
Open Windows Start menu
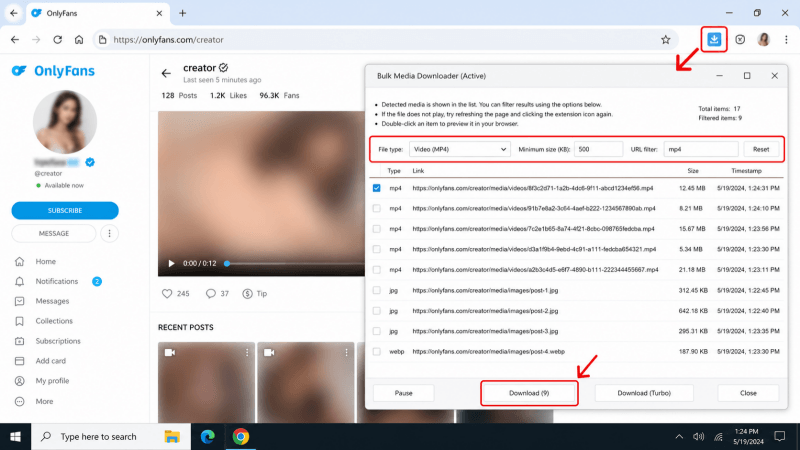(15, 437)
